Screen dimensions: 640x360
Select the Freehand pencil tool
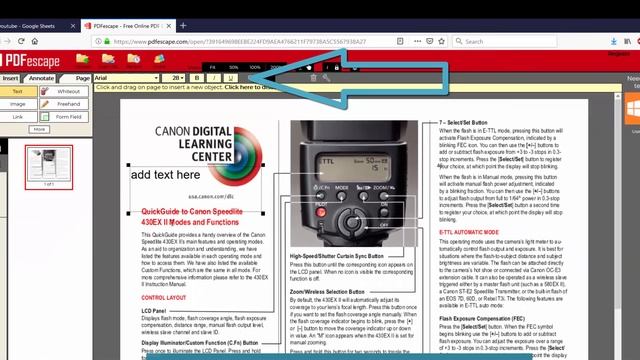tap(64, 104)
